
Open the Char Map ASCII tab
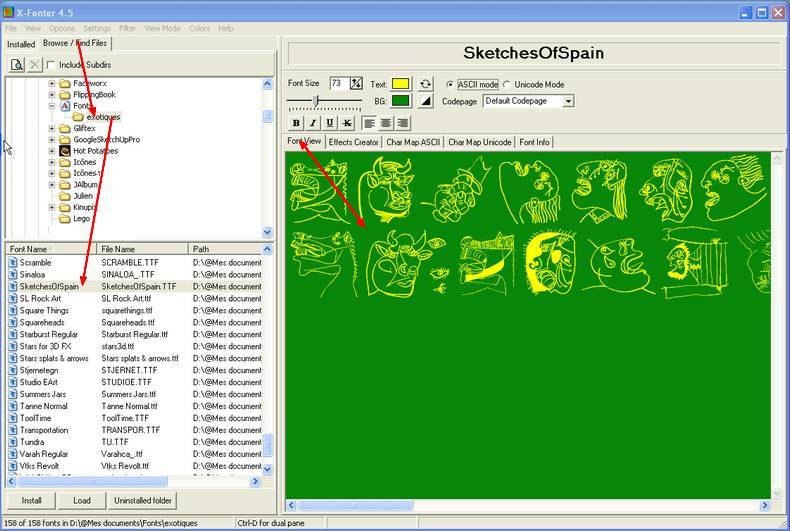click(x=413, y=143)
